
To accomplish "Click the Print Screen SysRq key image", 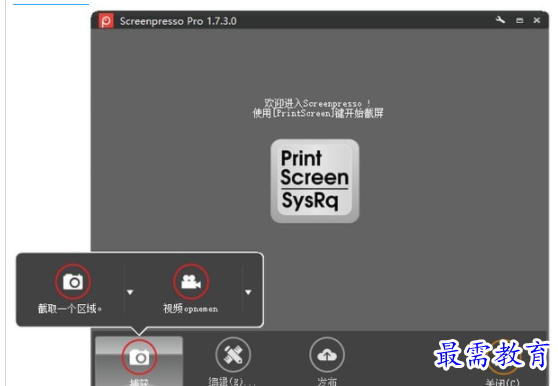I will (x=315, y=181).
